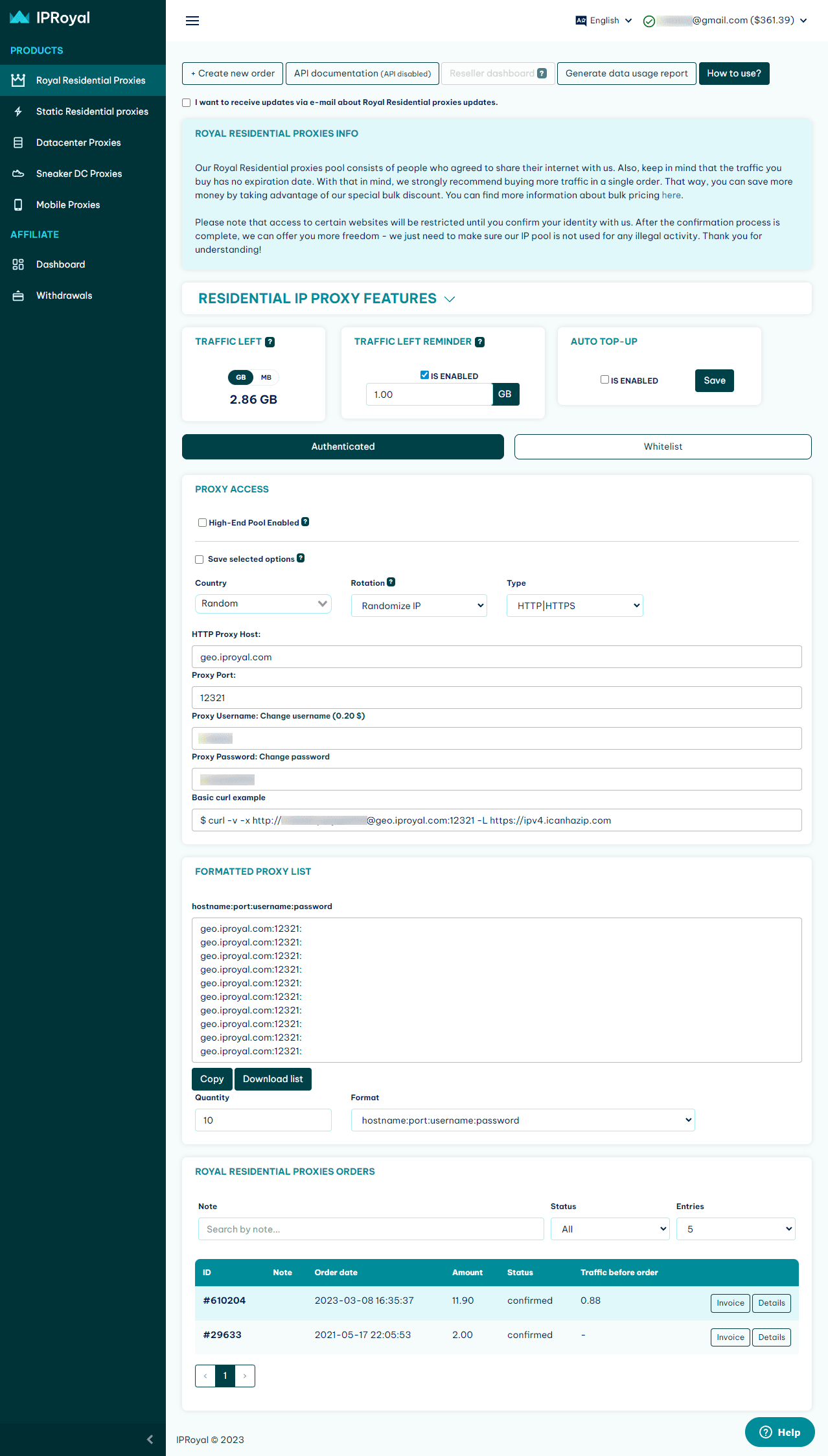Click the Datacenter Proxies server icon
The height and width of the screenshot is (1456, 828).
coord(18,143)
